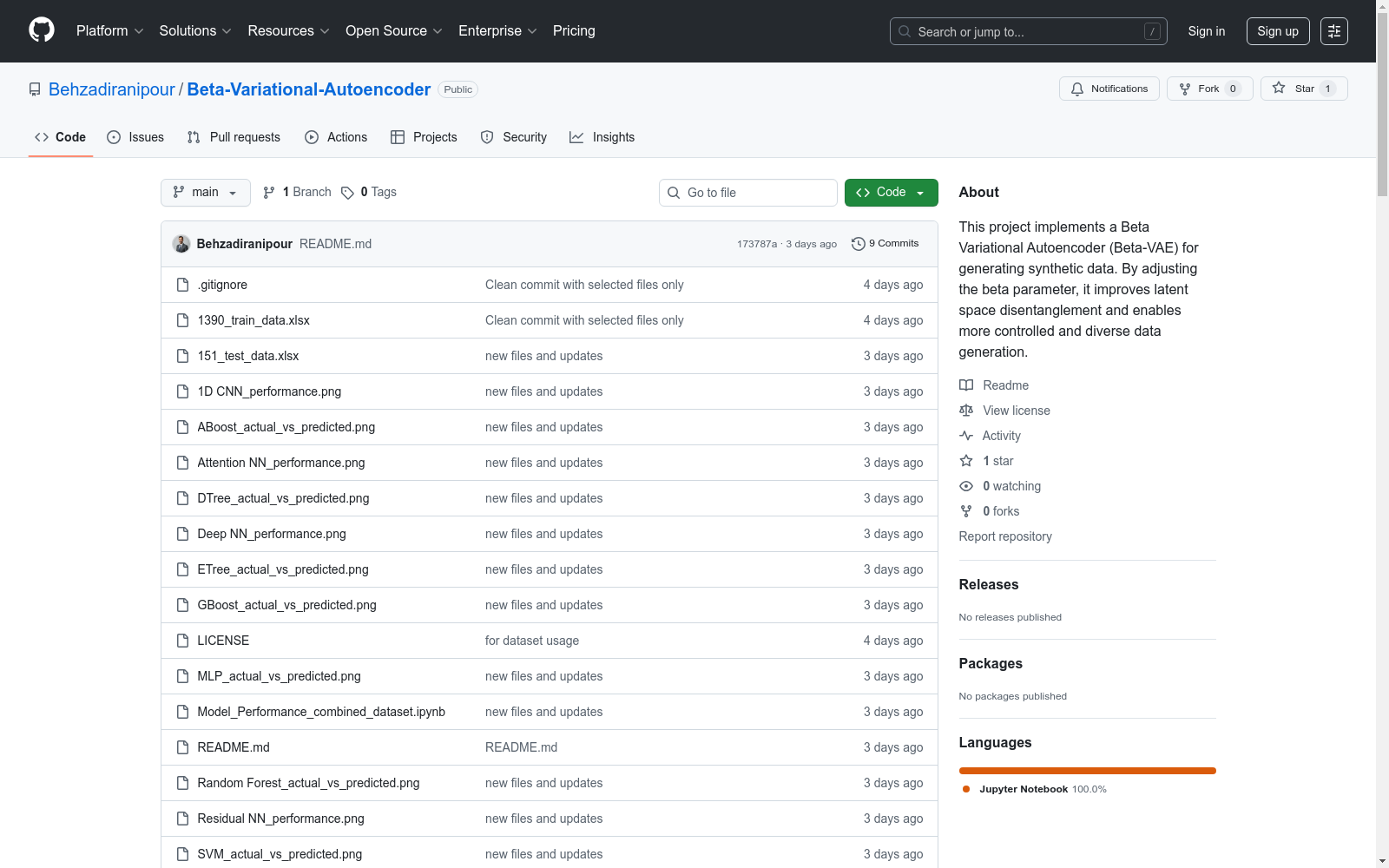Open the Beta-Variational-Autoencoder repo link
Screen dimensions: 1389x868
click(309, 89)
